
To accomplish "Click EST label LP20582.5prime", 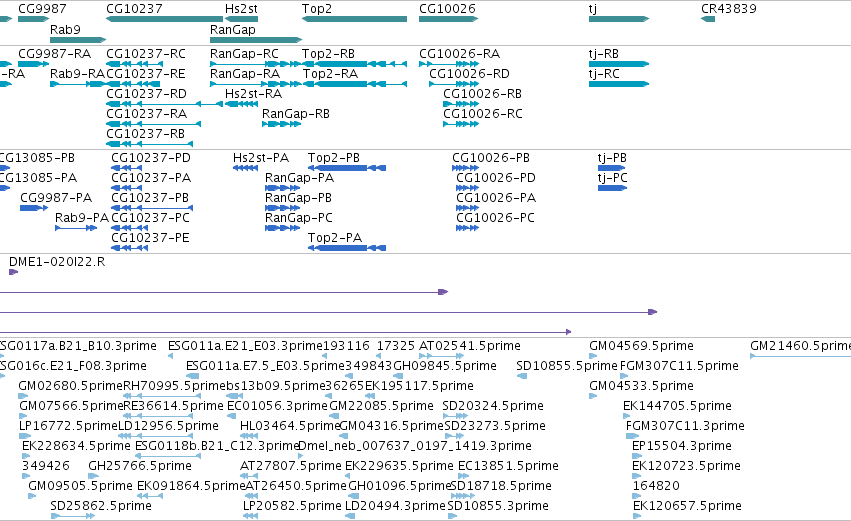I will (x=293, y=507).
